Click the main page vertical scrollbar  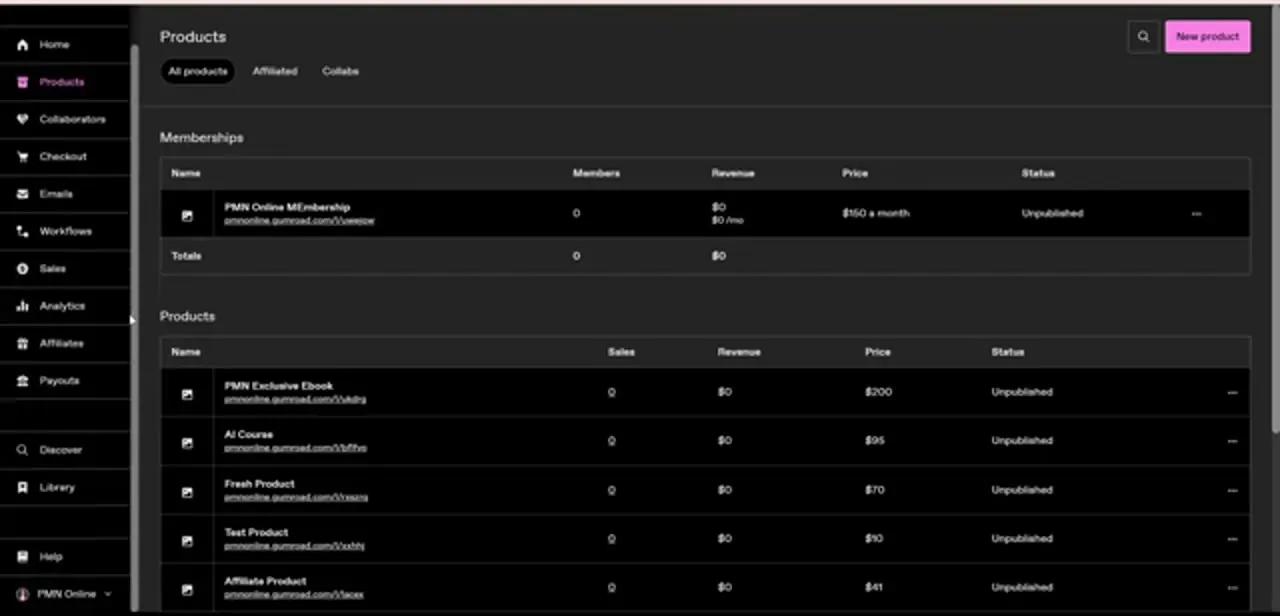tap(1275, 218)
